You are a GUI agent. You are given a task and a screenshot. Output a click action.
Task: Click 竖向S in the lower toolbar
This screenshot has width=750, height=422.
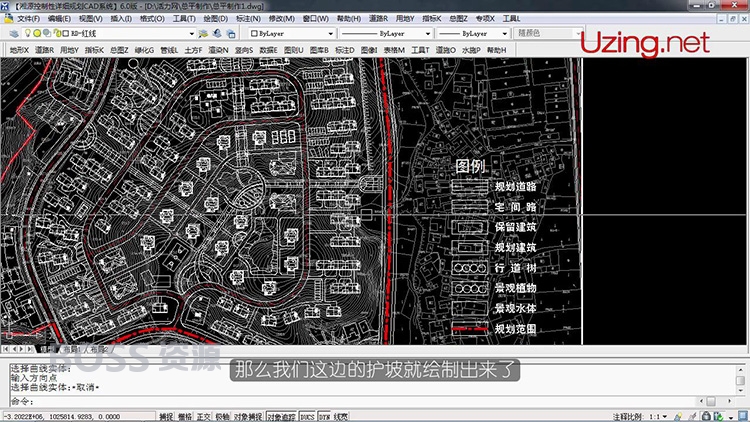243,50
